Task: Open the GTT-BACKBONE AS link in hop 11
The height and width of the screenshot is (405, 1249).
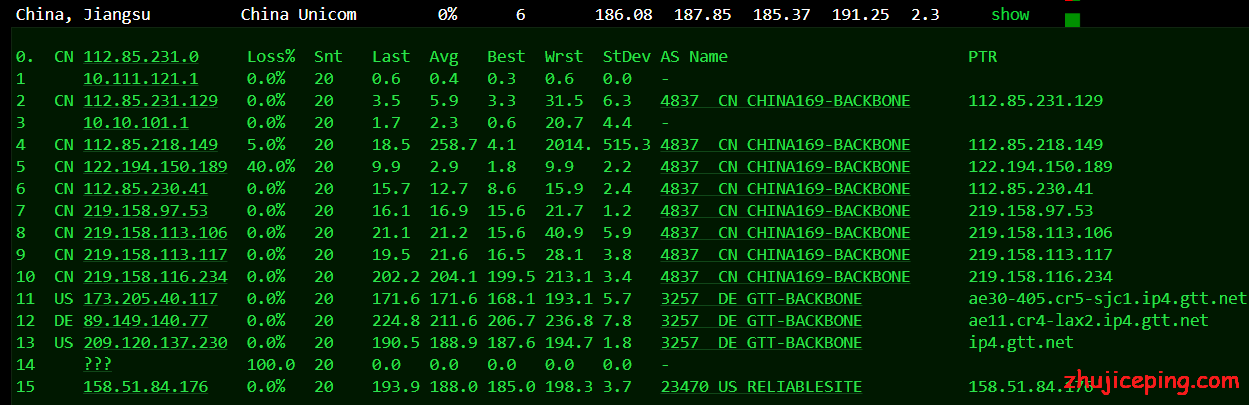Action: click(x=761, y=299)
